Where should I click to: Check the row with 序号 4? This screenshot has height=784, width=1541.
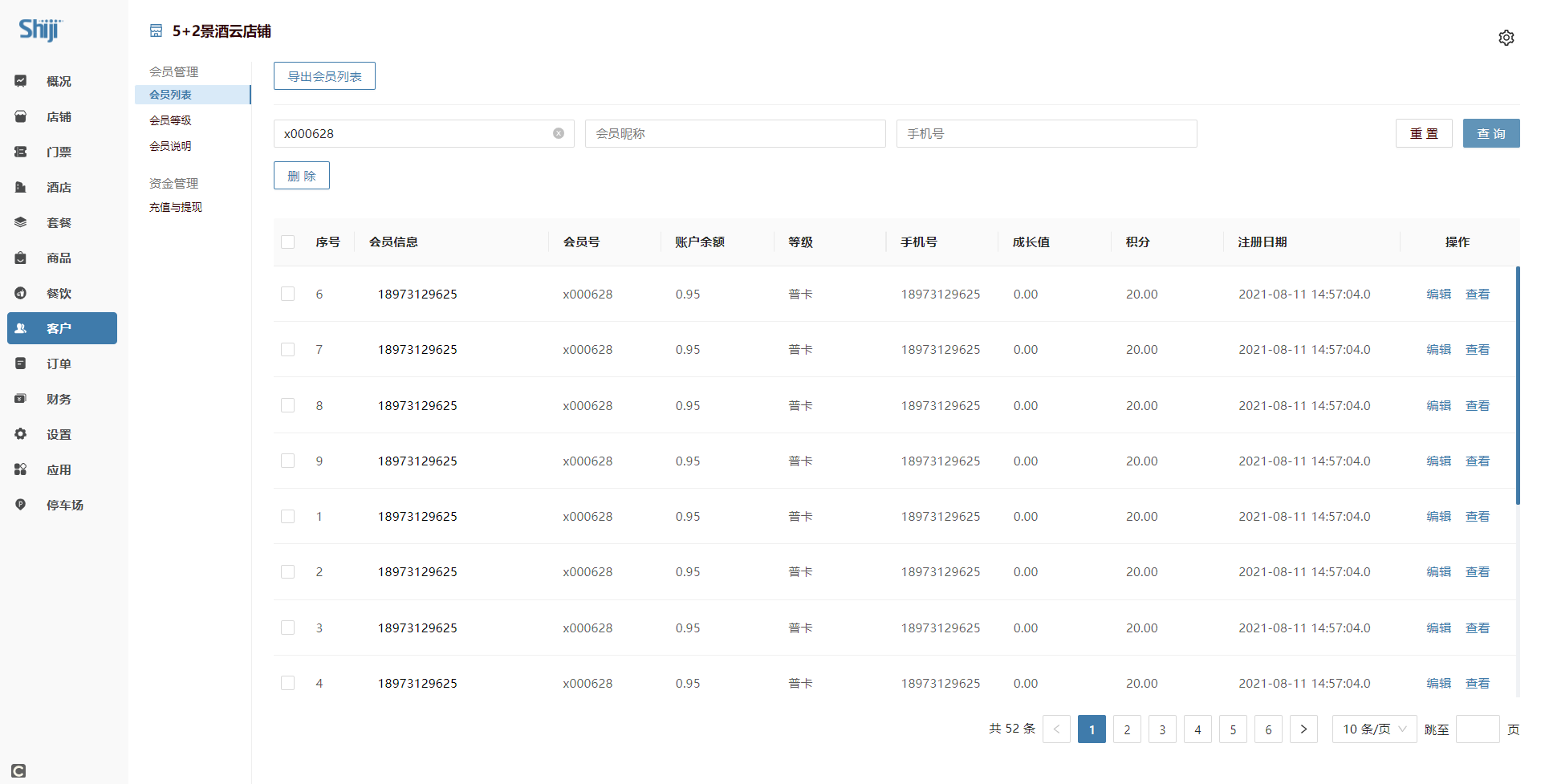pos(288,683)
